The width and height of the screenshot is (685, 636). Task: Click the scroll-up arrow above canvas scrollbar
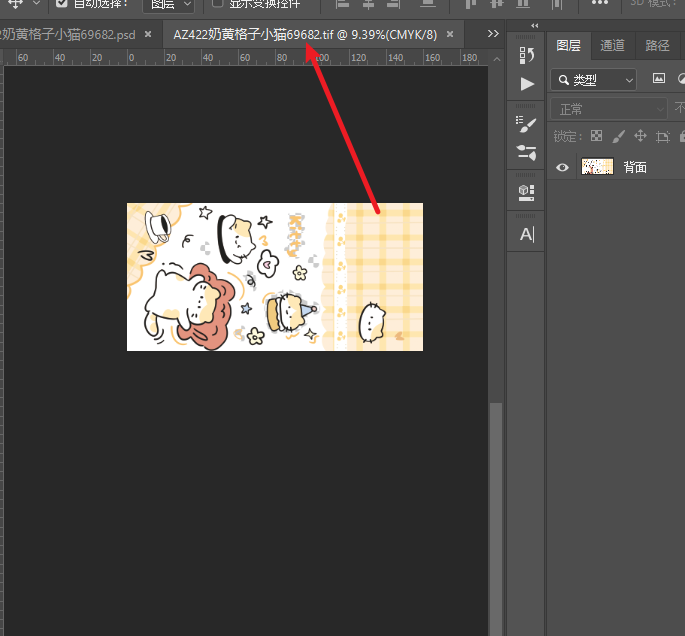(x=496, y=59)
